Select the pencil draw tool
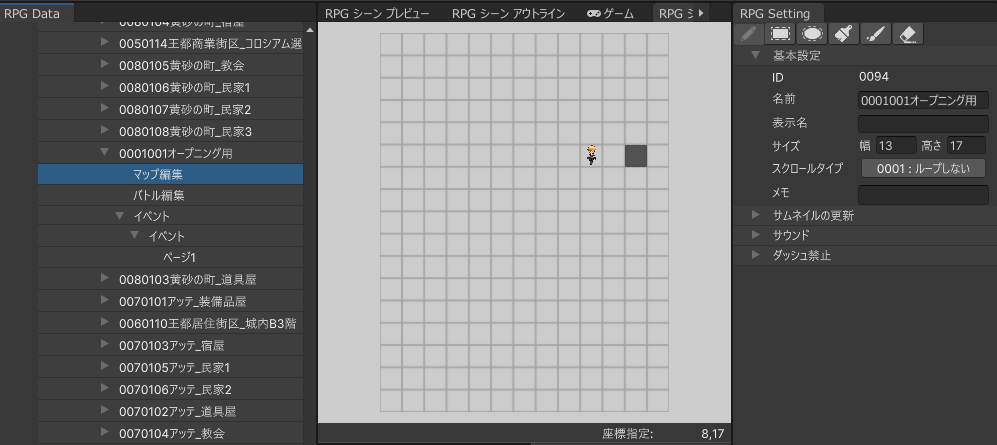The width and height of the screenshot is (997, 445). pyautogui.click(x=749, y=34)
